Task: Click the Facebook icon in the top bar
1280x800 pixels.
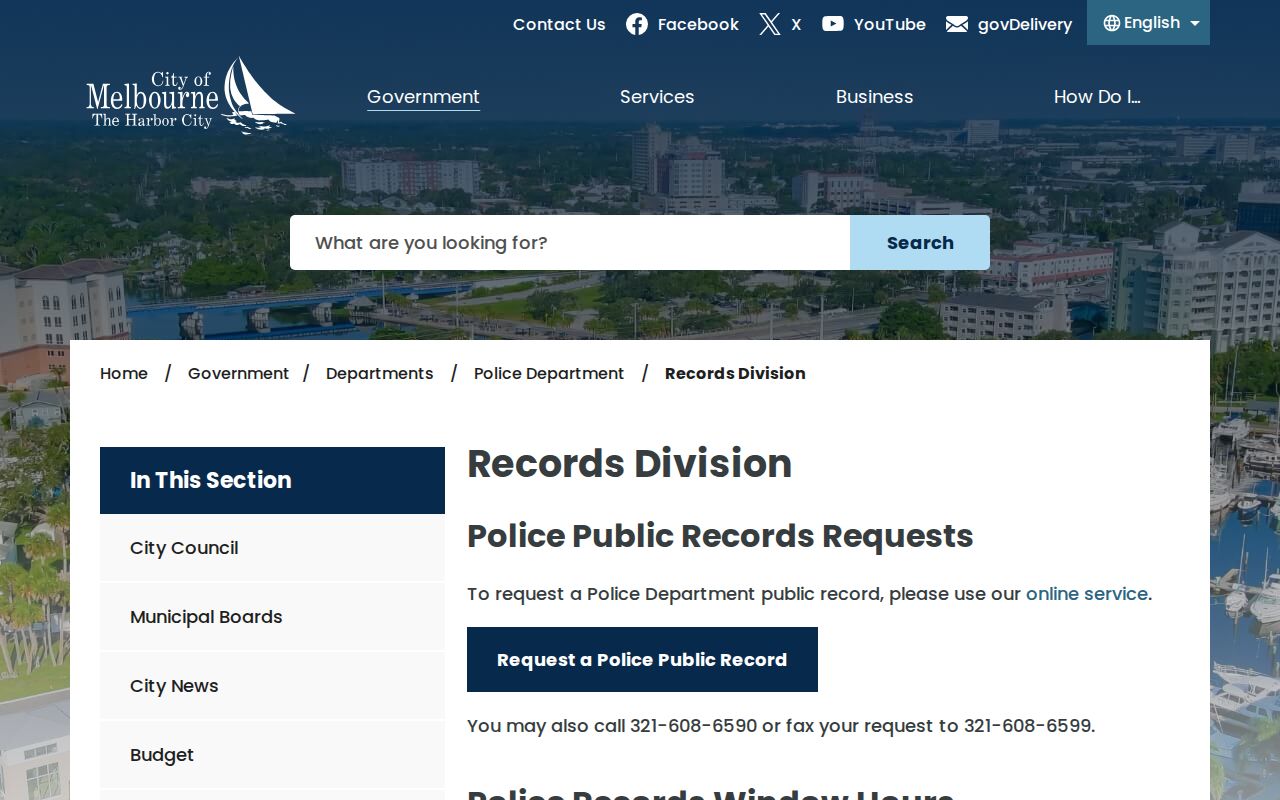Action: (x=637, y=24)
